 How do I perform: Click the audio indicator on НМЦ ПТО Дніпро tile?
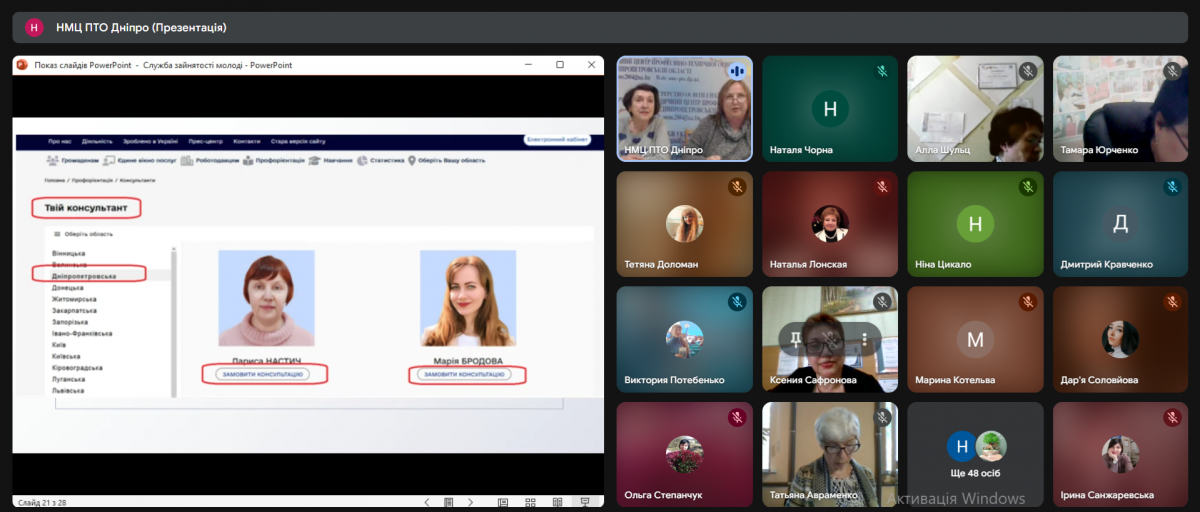[737, 71]
